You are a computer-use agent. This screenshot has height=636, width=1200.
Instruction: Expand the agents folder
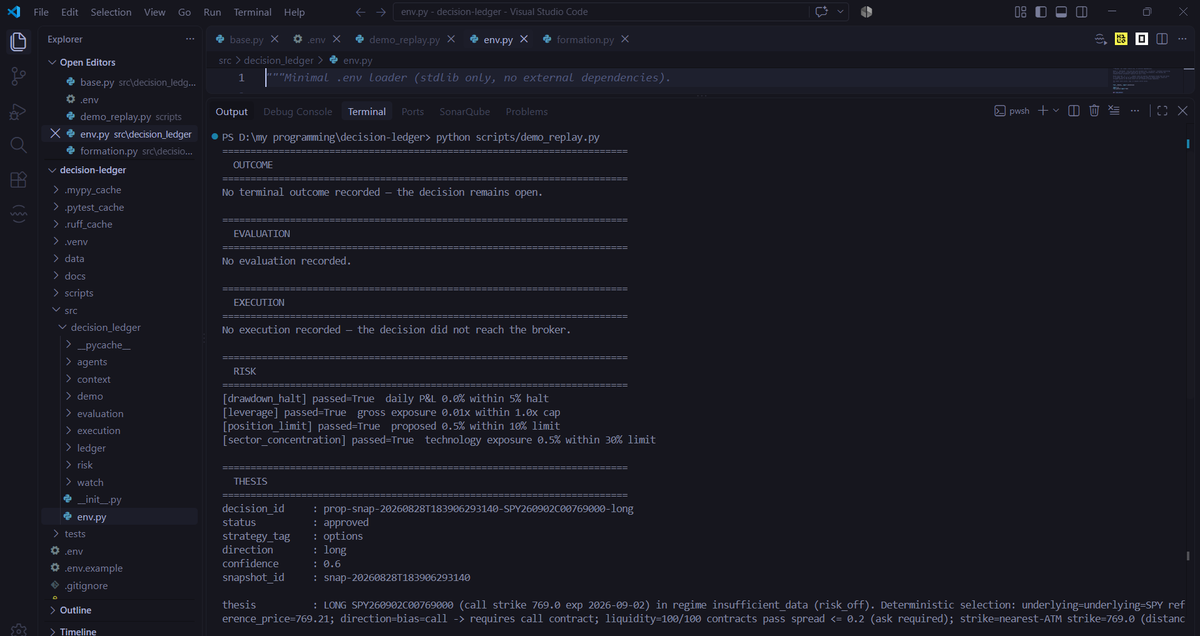pos(120,362)
